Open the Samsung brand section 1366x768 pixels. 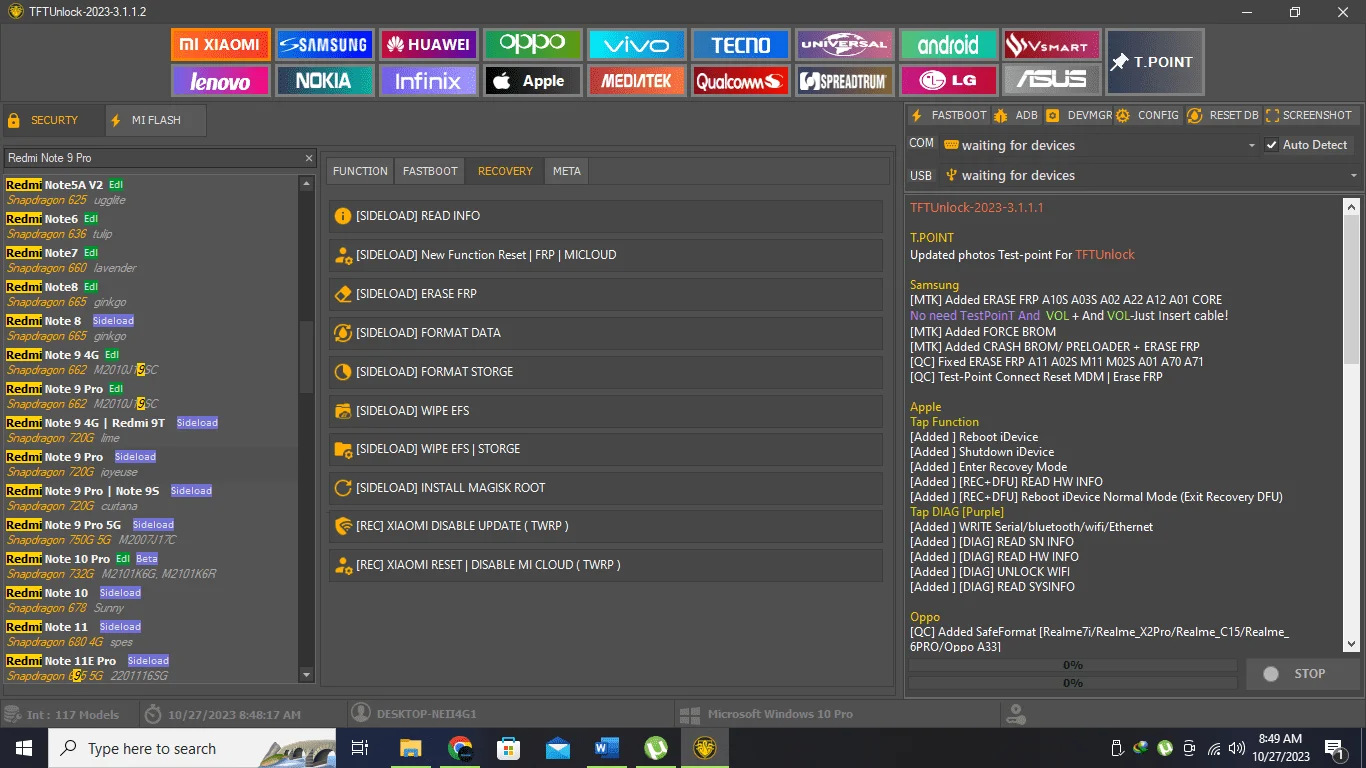(324, 45)
